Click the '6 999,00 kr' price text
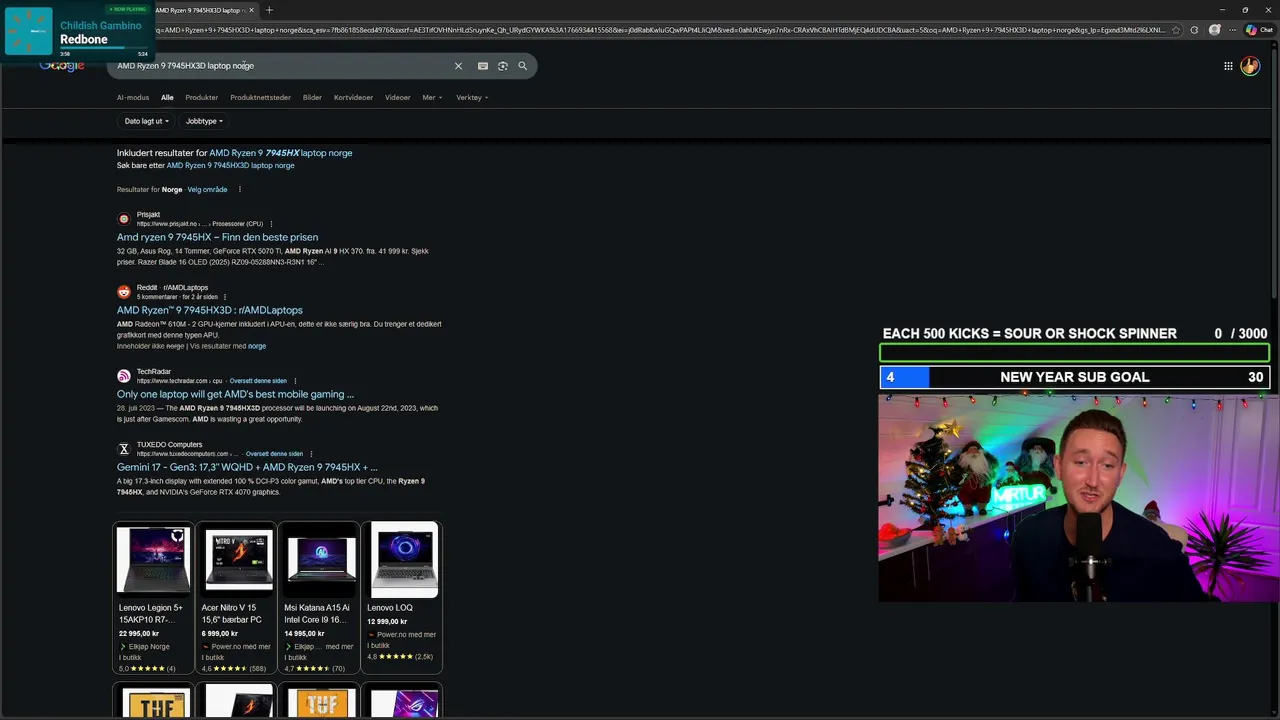Image resolution: width=1280 pixels, height=720 pixels. click(x=220, y=634)
